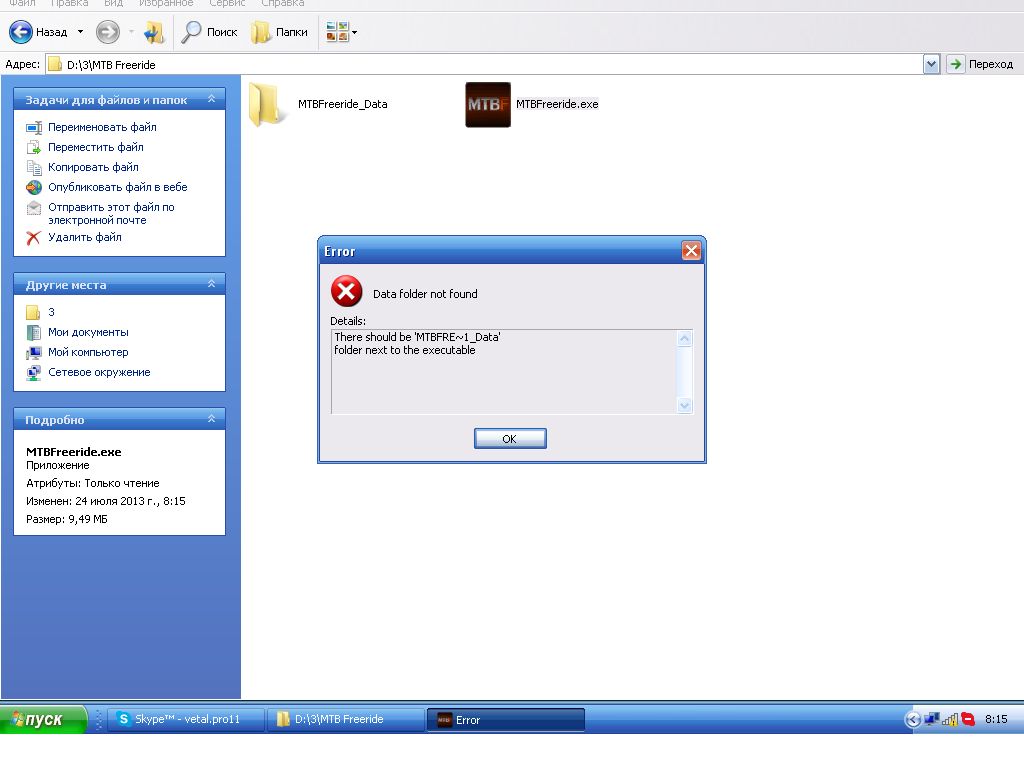Open Мои документы link
Image resolution: width=1024 pixels, height=768 pixels.
pos(88,332)
